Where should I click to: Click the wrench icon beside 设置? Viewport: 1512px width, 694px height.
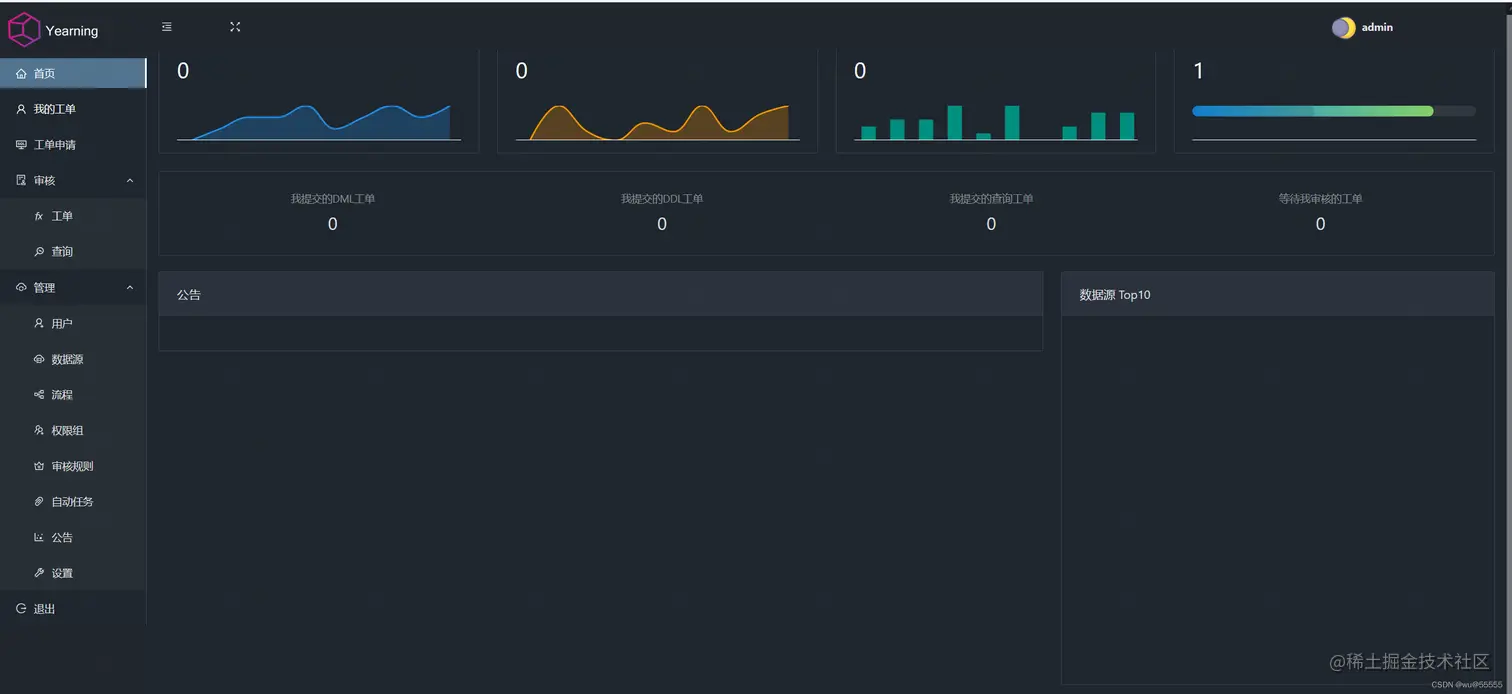click(x=39, y=573)
